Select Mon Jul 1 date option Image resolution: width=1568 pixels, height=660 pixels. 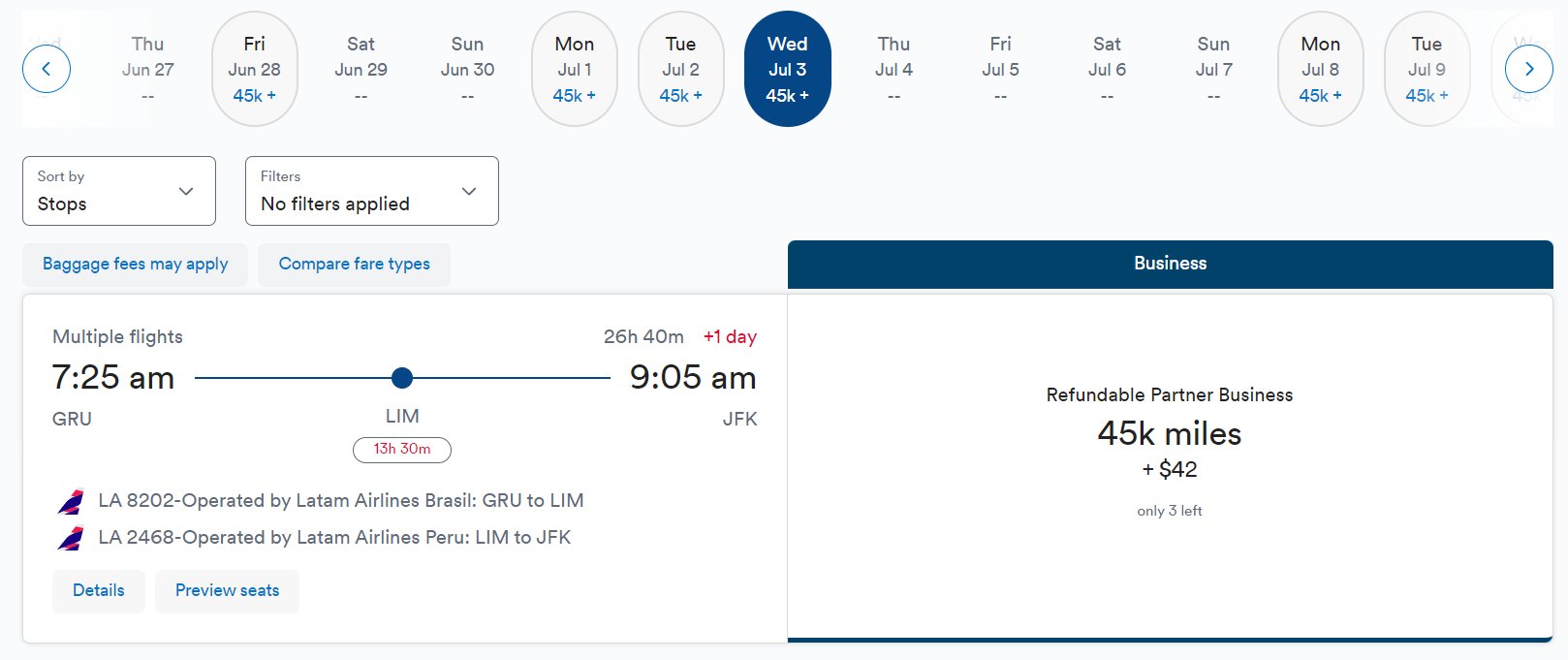tap(575, 69)
